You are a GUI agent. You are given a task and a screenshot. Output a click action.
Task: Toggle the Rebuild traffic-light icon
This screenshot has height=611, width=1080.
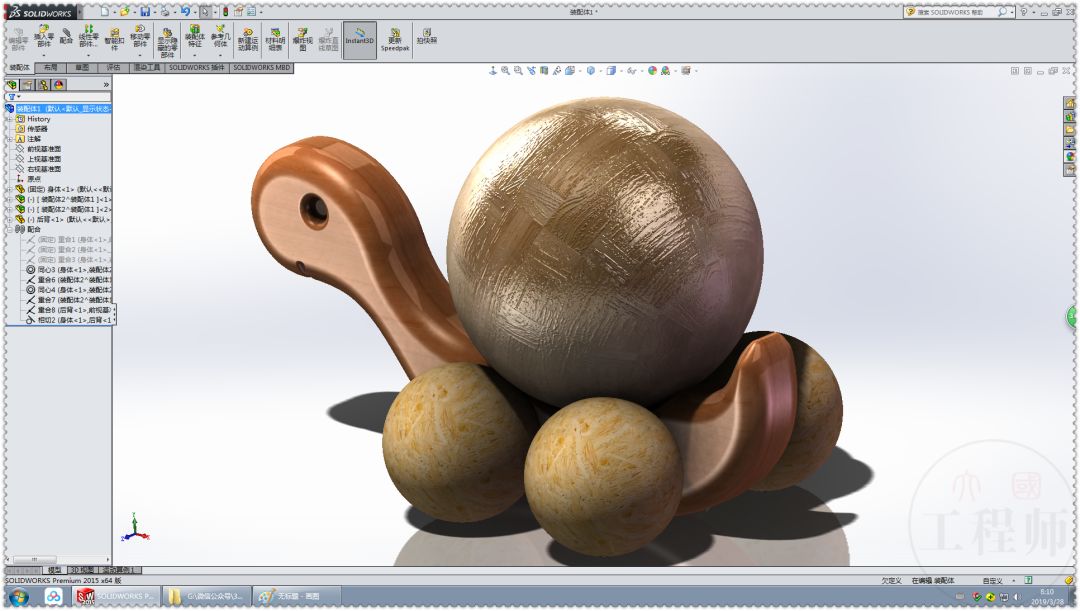pyautogui.click(x=224, y=11)
